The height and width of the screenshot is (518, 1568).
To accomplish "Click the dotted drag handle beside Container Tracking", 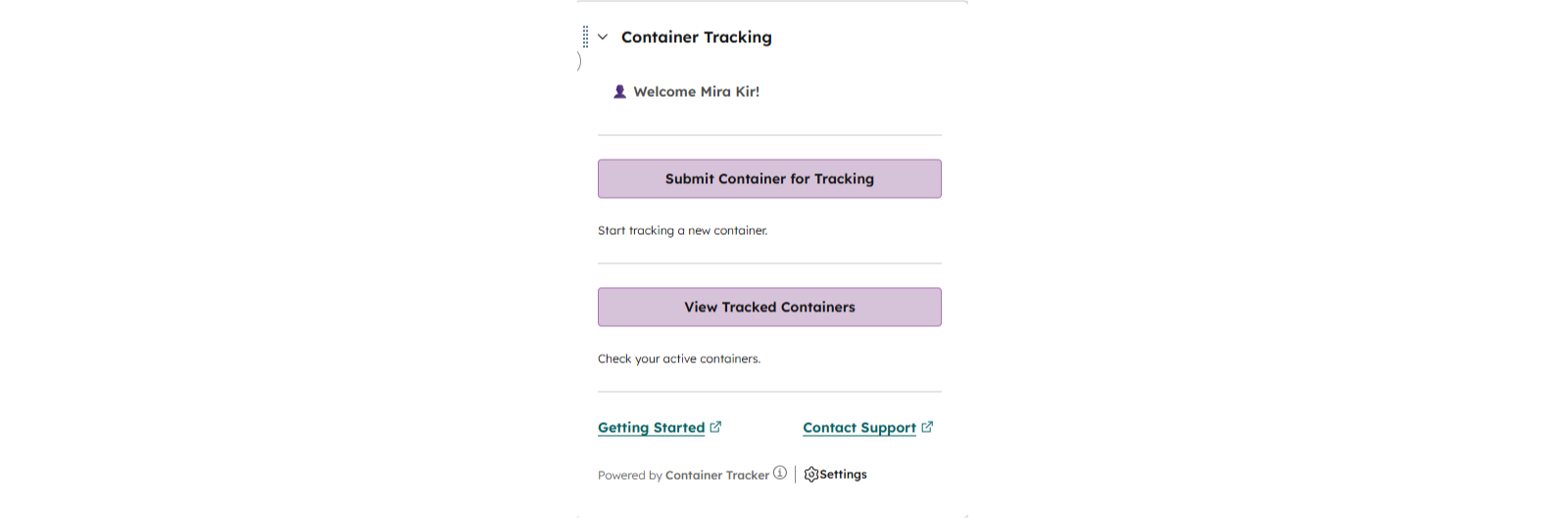I will coord(585,37).
